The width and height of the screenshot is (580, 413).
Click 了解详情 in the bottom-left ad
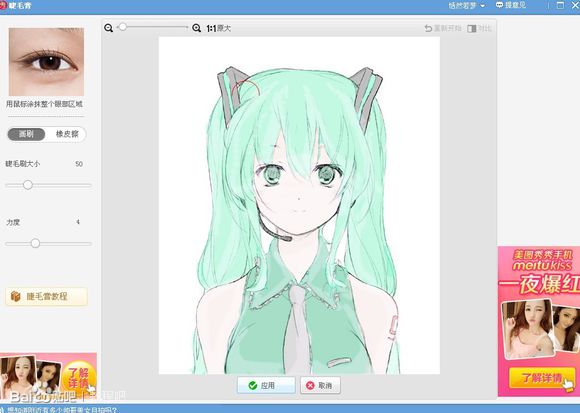point(78,377)
